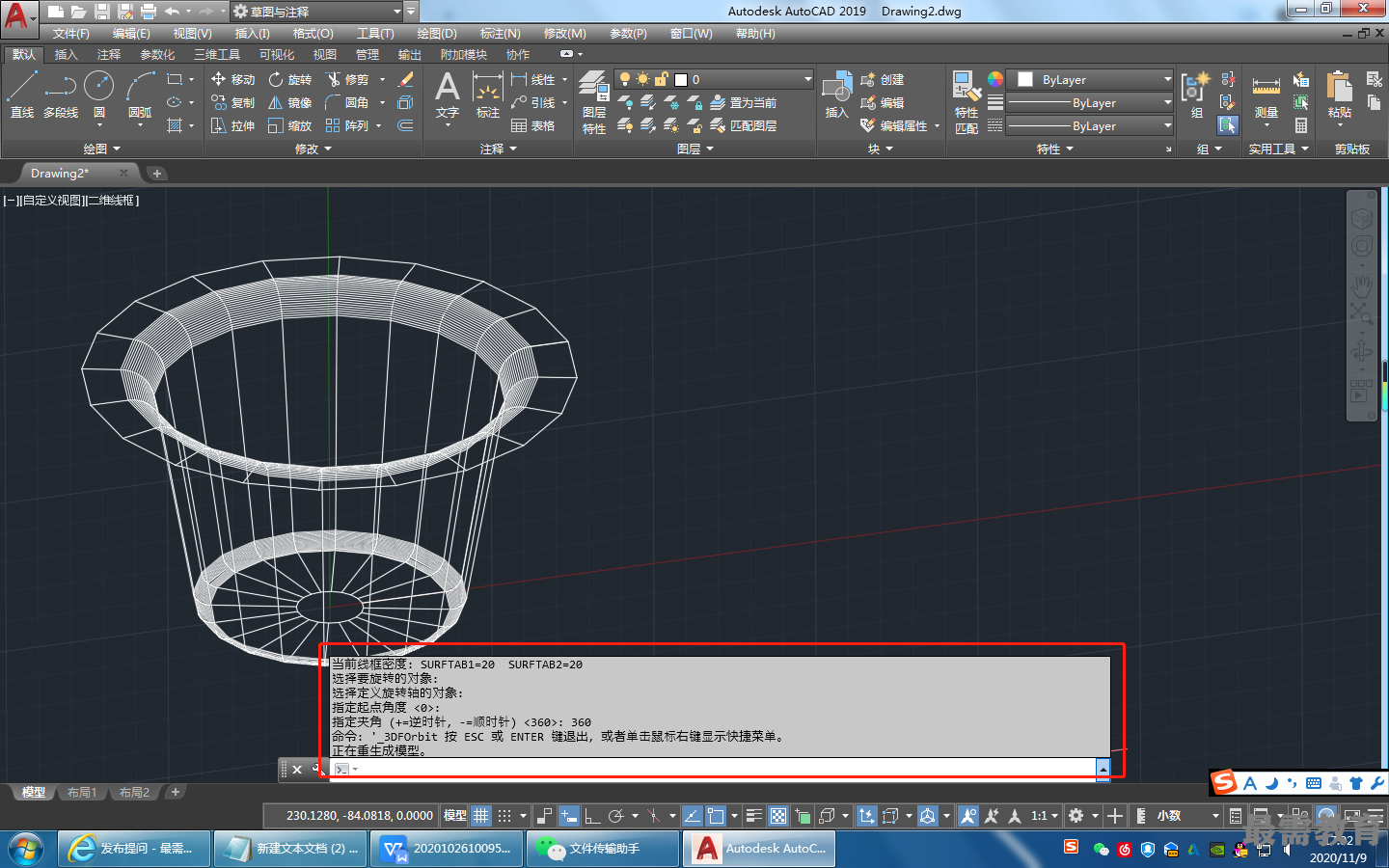Image resolution: width=1389 pixels, height=868 pixels.
Task: Click the eraser (Erase) icon
Action: pos(406,79)
